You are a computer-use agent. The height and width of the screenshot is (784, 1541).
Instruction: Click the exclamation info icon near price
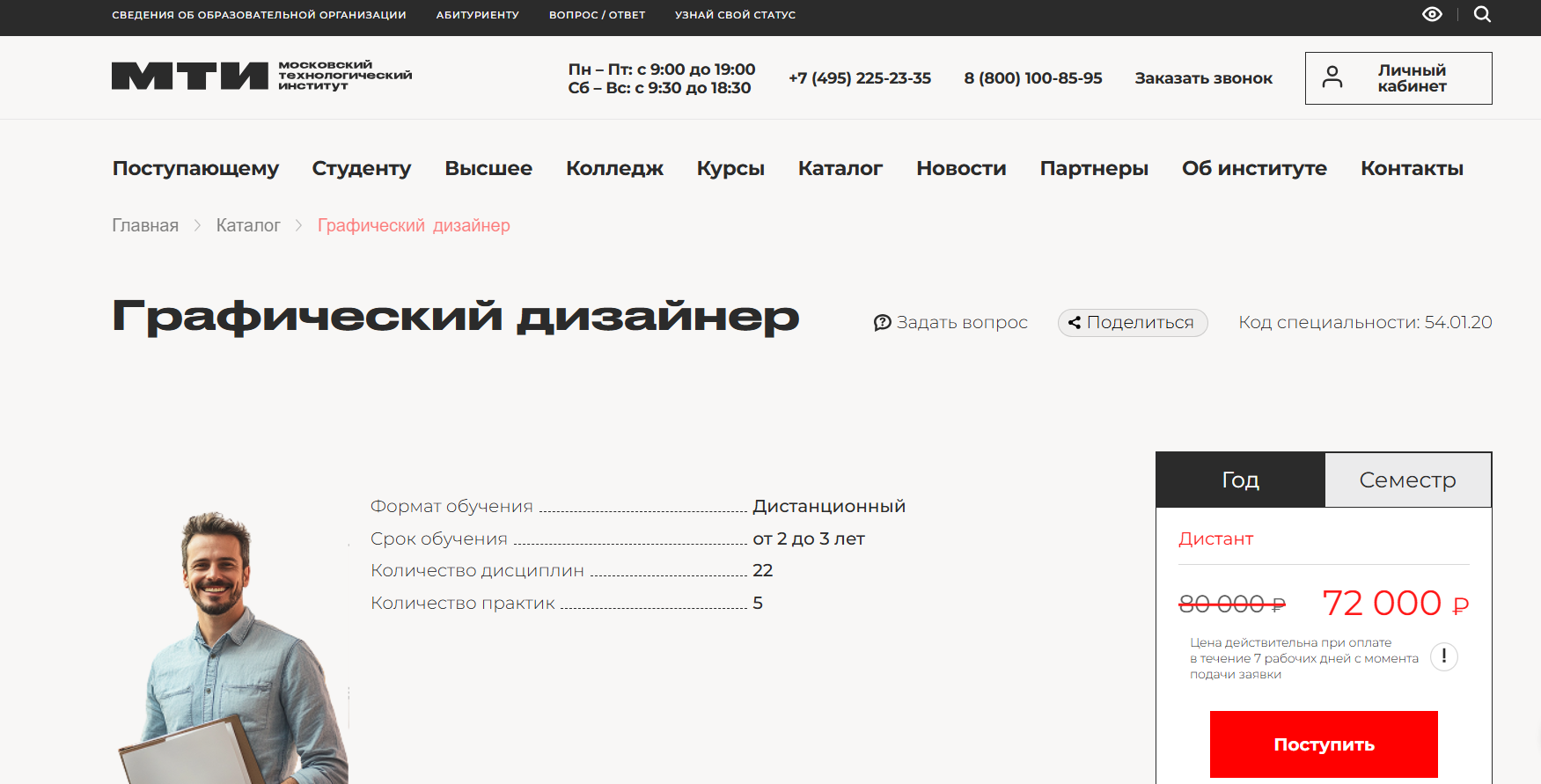(1443, 656)
